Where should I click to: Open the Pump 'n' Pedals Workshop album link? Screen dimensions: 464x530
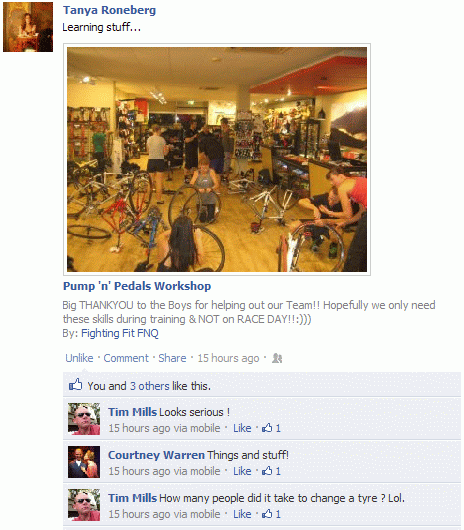click(x=137, y=286)
